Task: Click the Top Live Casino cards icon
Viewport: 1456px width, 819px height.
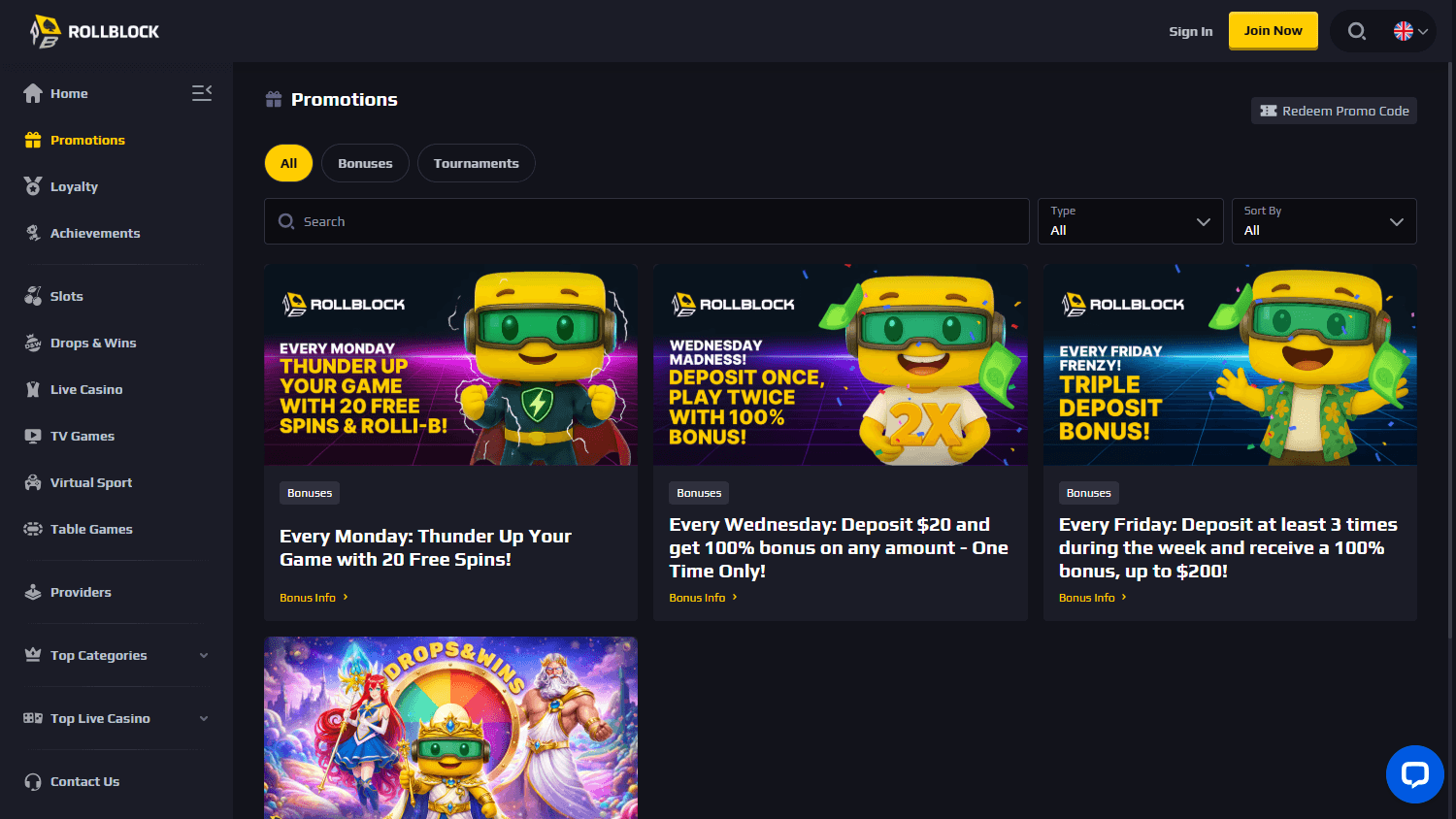Action: [x=33, y=718]
